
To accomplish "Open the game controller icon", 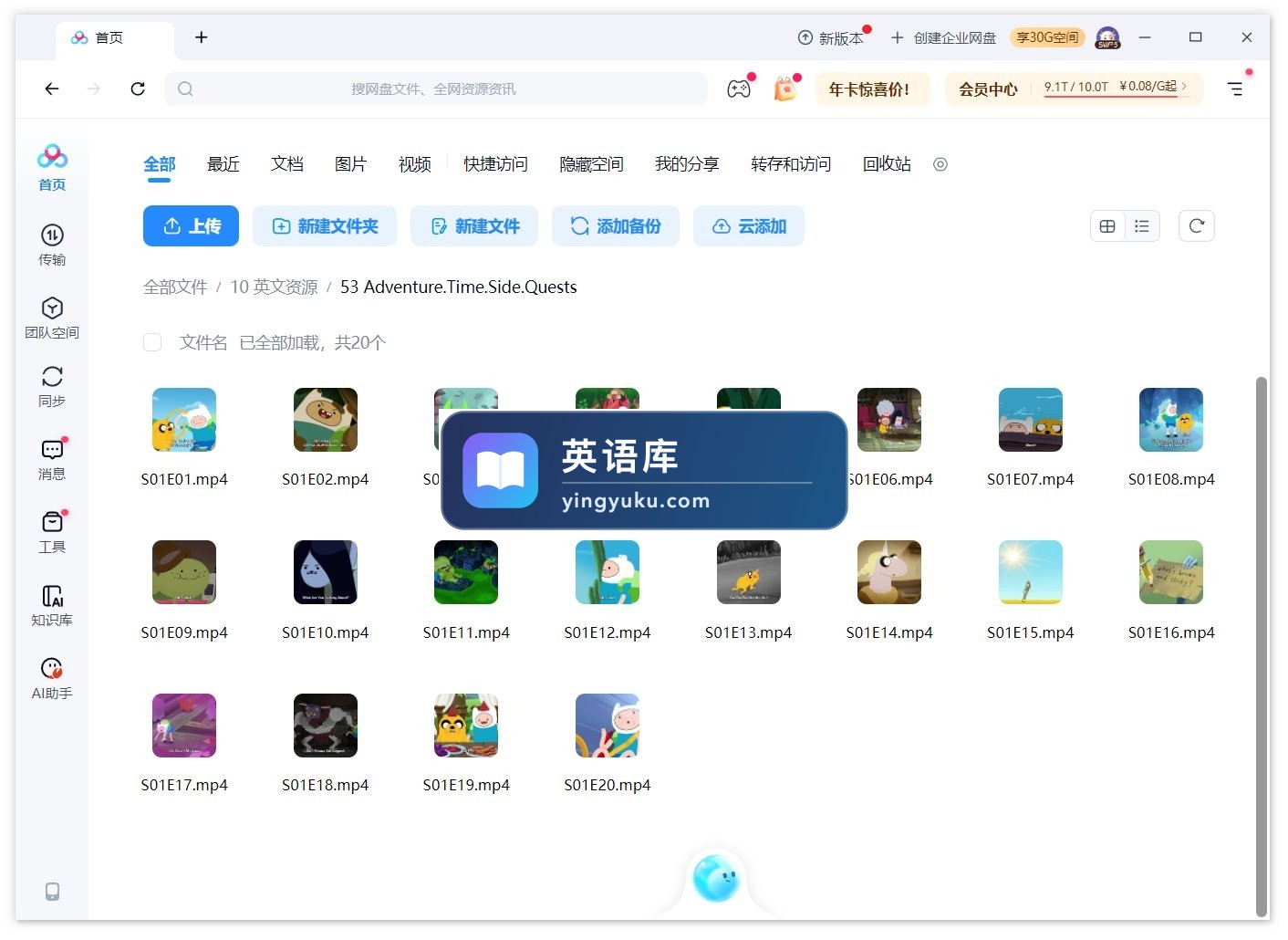I will pyautogui.click(x=739, y=89).
